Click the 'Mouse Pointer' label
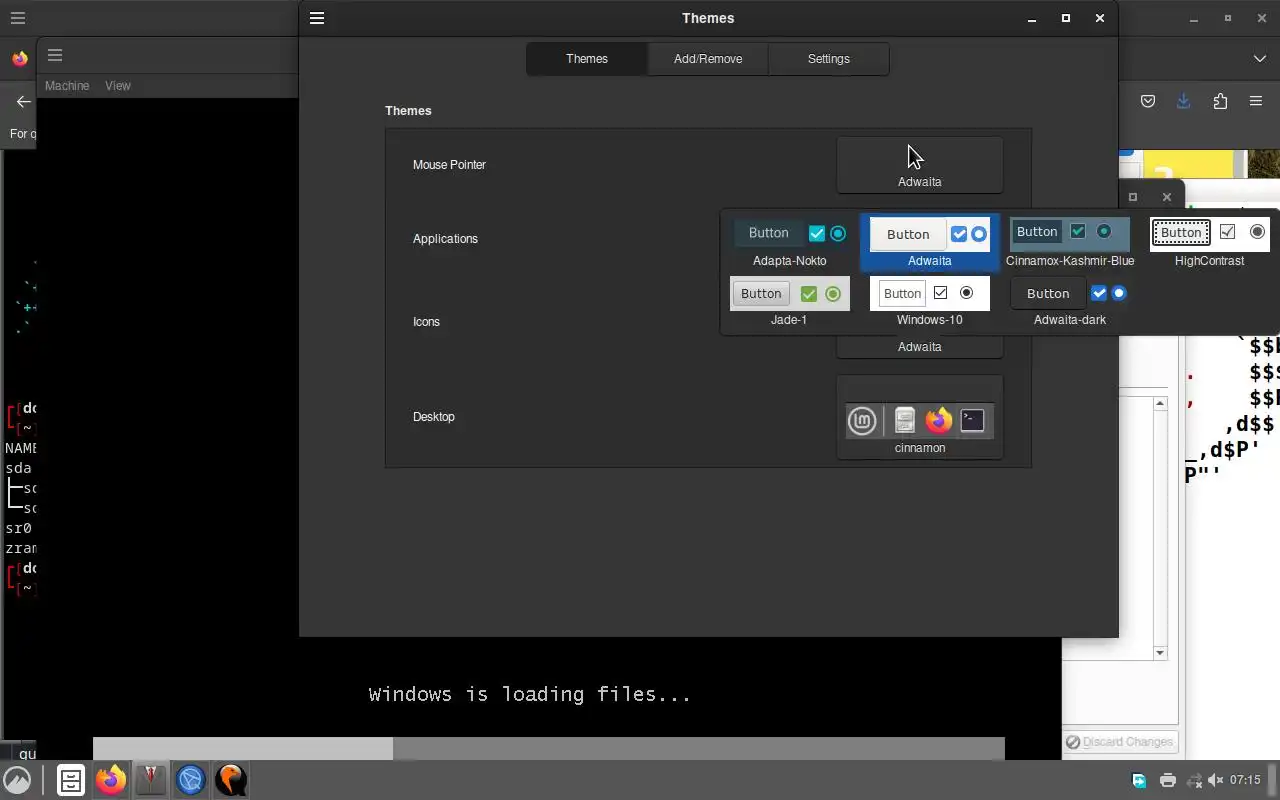Image resolution: width=1280 pixels, height=800 pixels. [449, 165]
